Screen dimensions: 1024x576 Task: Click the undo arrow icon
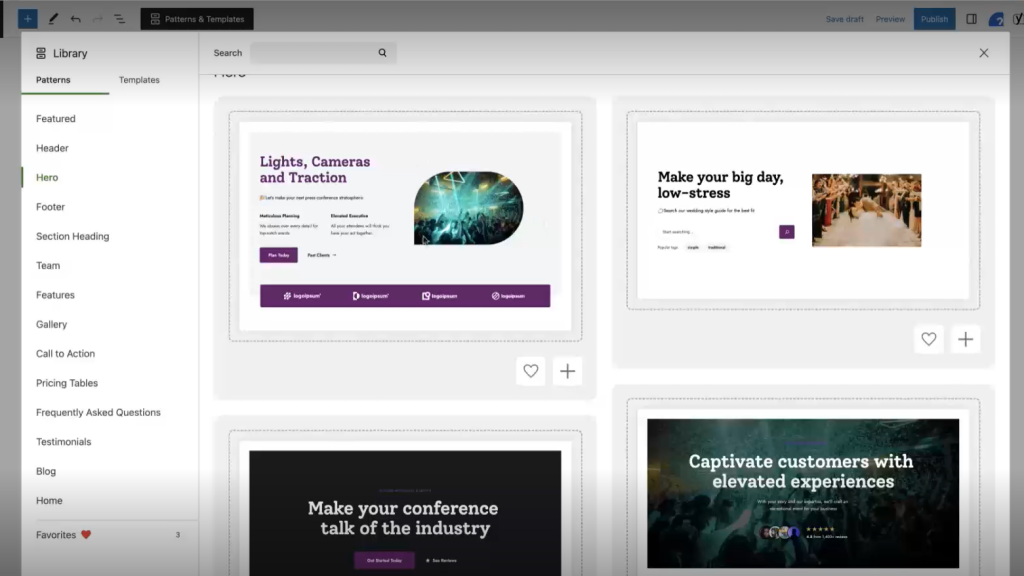click(76, 19)
